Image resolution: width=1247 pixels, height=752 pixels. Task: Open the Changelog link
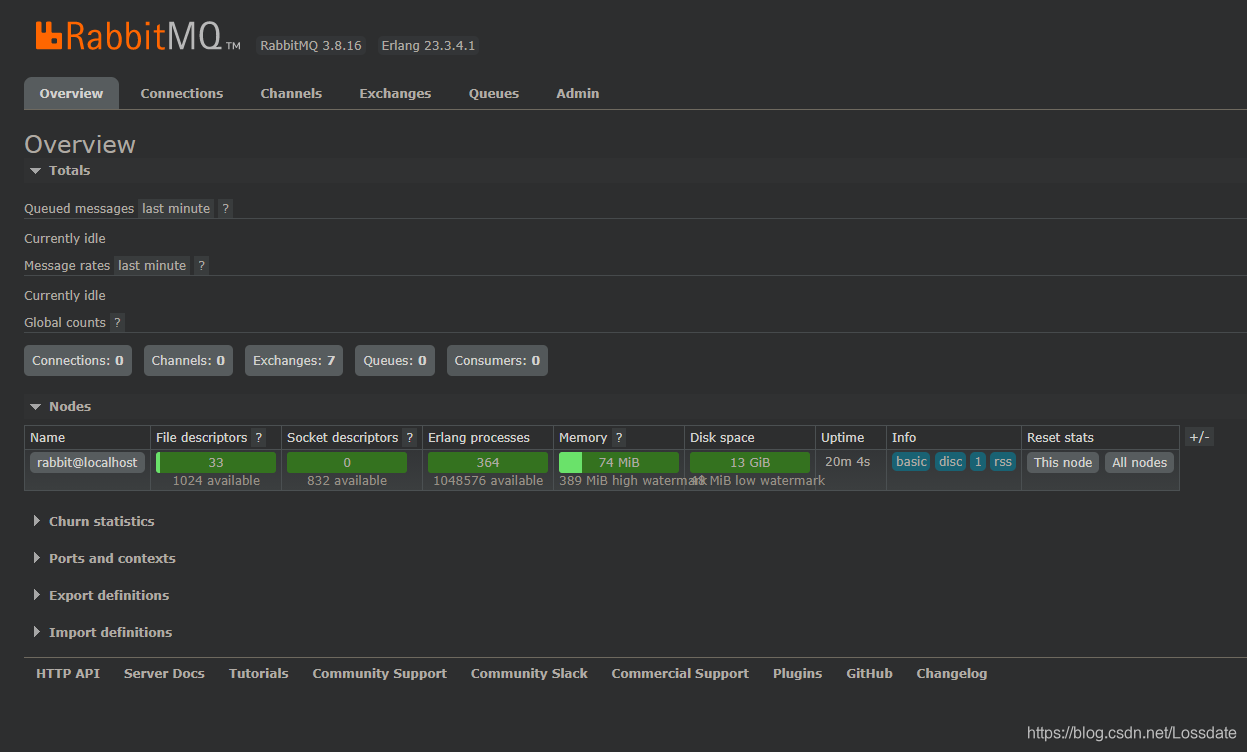(x=952, y=674)
